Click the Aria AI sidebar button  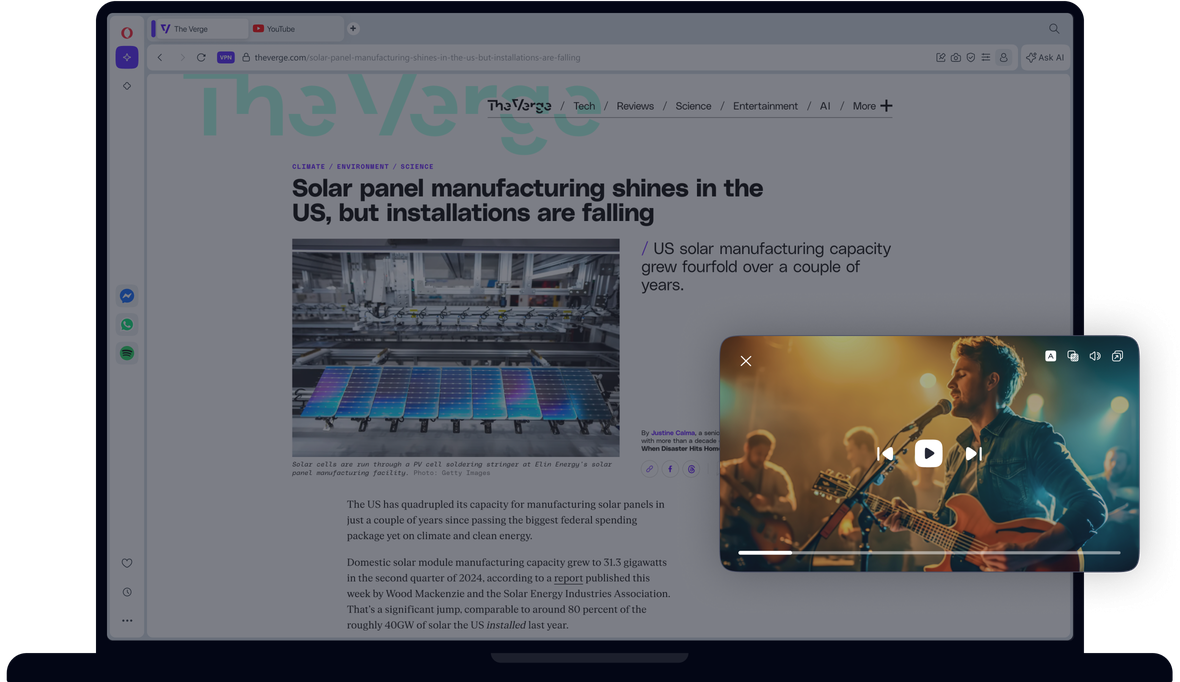click(x=127, y=58)
